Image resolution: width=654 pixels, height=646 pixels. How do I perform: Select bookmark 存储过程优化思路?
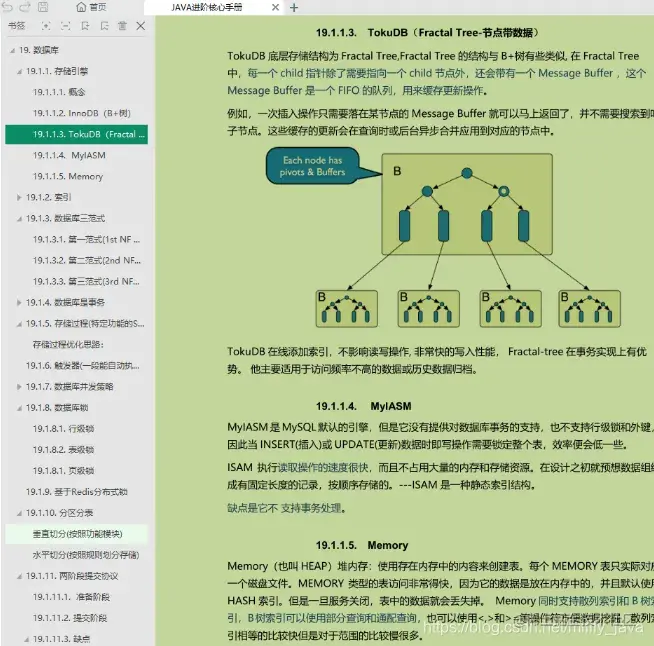[x=68, y=344]
